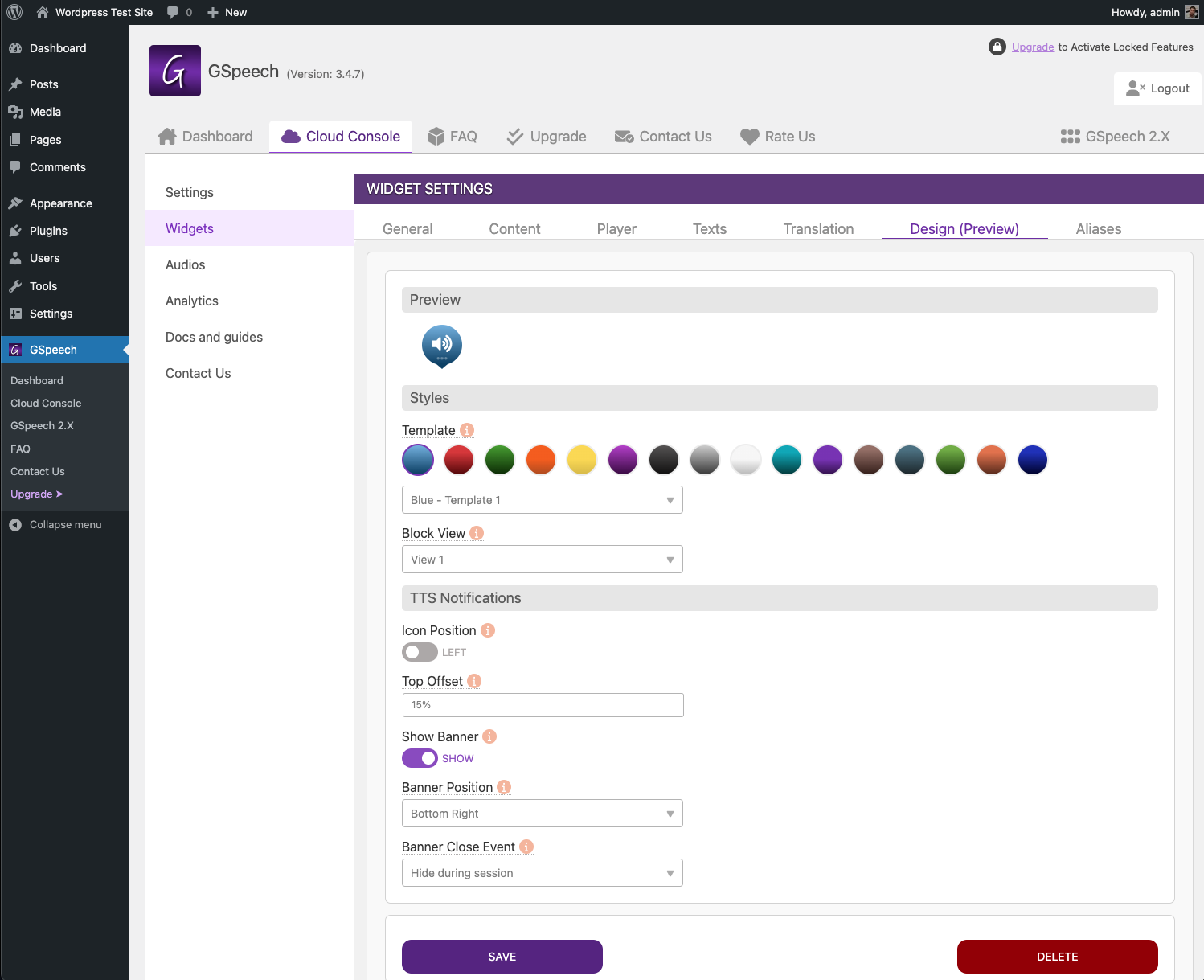Screen dimensions: 1204x980
Task: Click the speaker preview widget icon
Action: (442, 346)
